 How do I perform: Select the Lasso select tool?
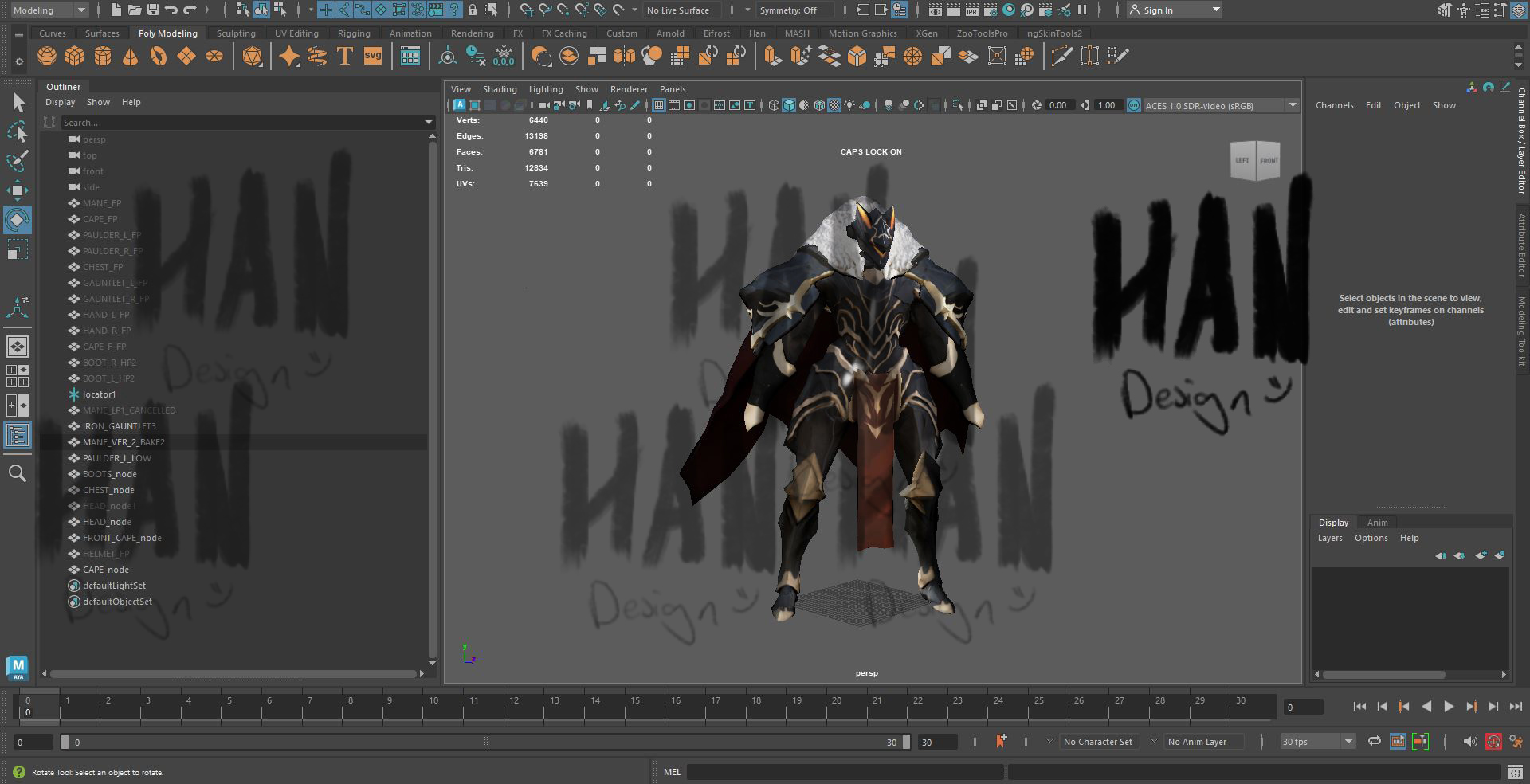[18, 131]
